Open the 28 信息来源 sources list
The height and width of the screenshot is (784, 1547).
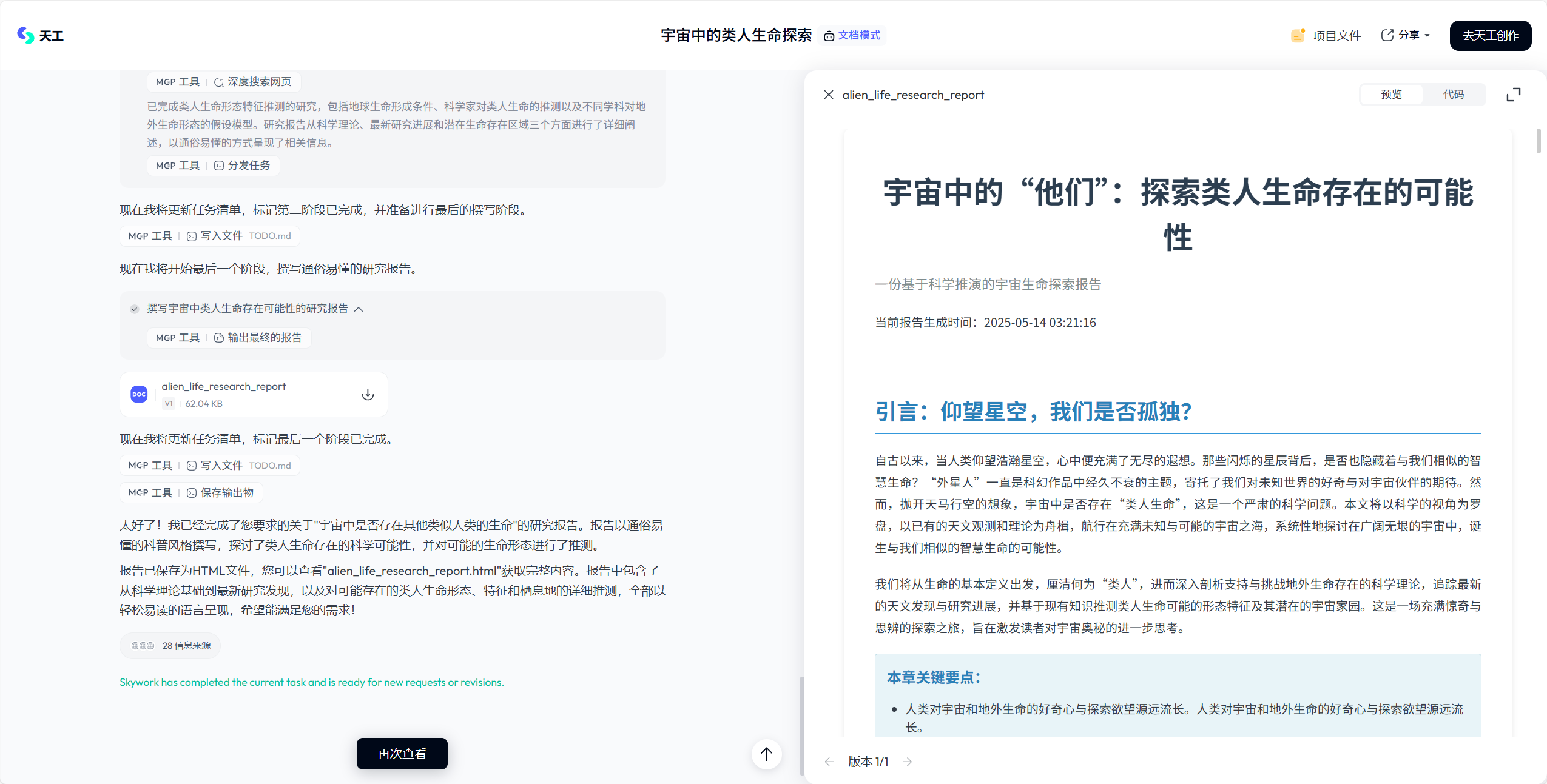point(170,646)
